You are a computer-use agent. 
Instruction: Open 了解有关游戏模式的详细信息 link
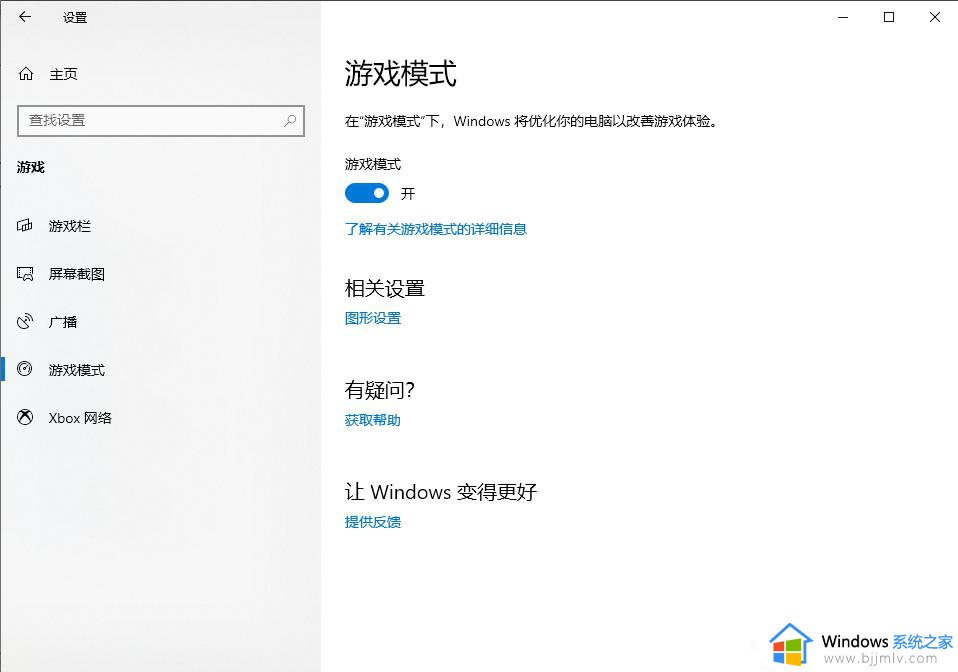(436, 229)
